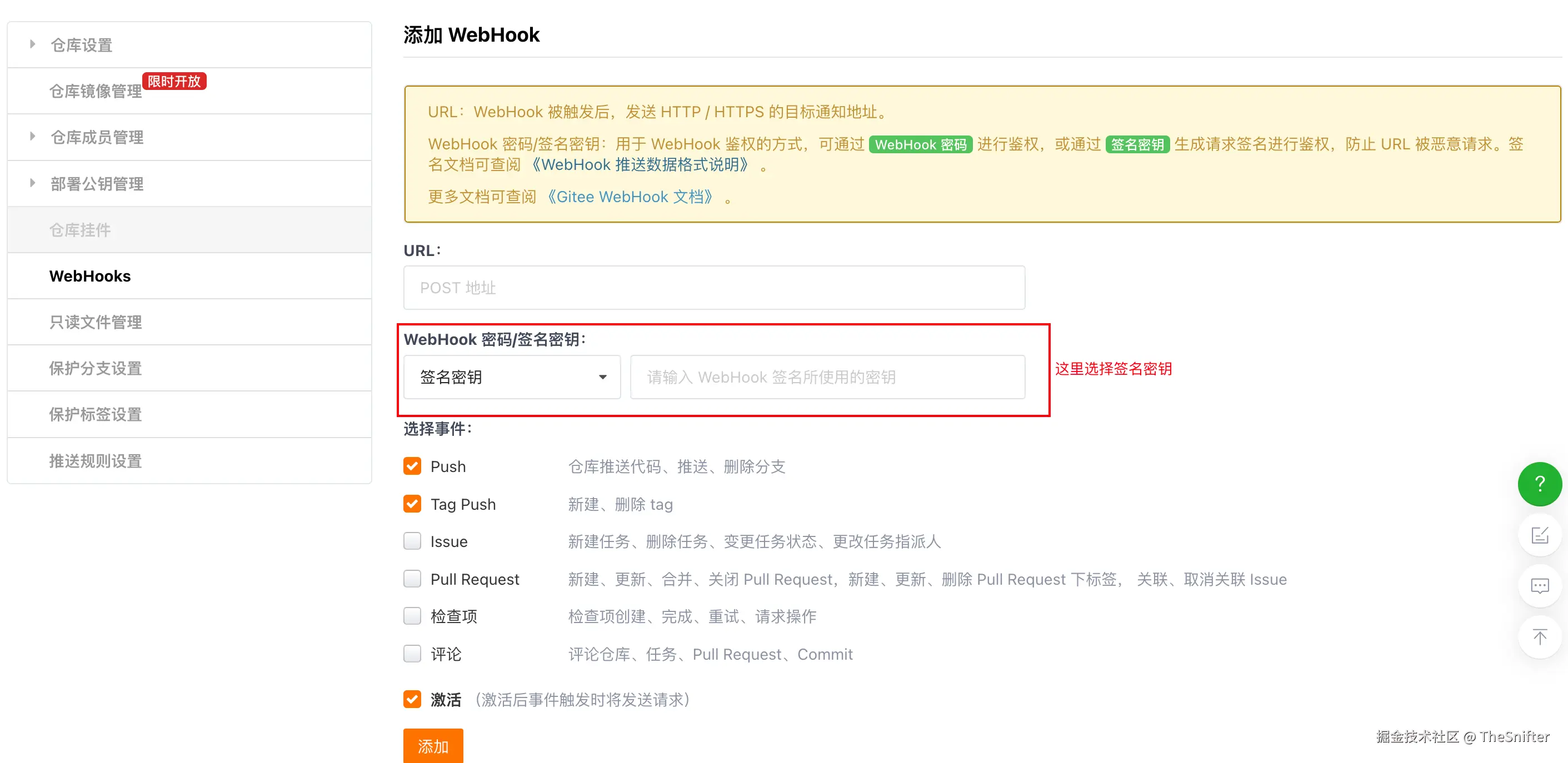Uncheck the Tag Push event checkbox

click(x=412, y=504)
